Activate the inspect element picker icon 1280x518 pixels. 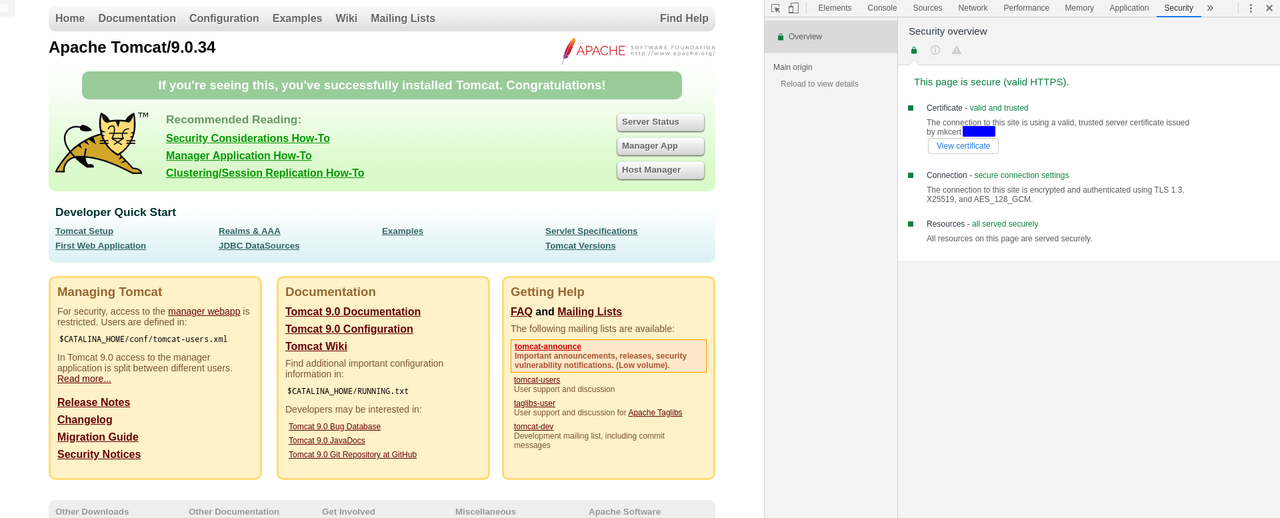(775, 8)
